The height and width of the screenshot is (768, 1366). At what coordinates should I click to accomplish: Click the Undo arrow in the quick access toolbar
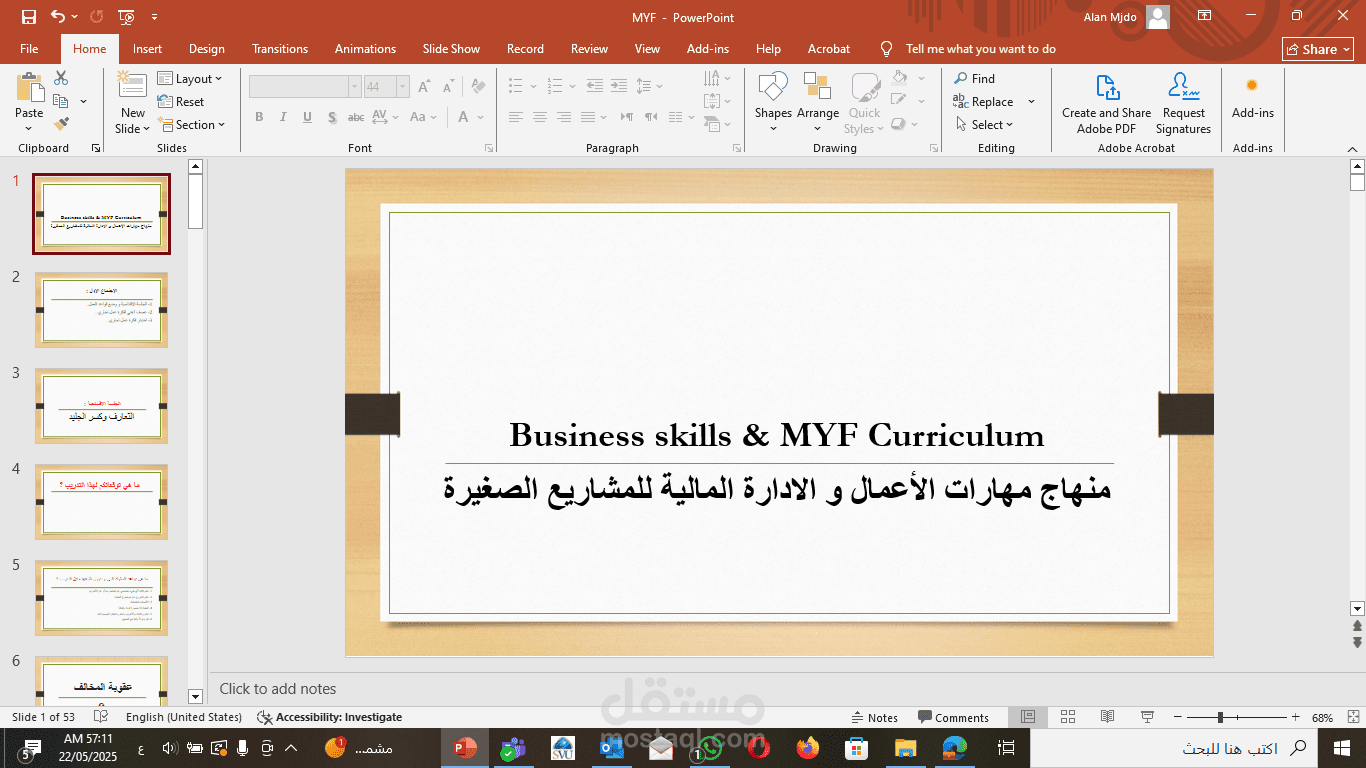58,17
